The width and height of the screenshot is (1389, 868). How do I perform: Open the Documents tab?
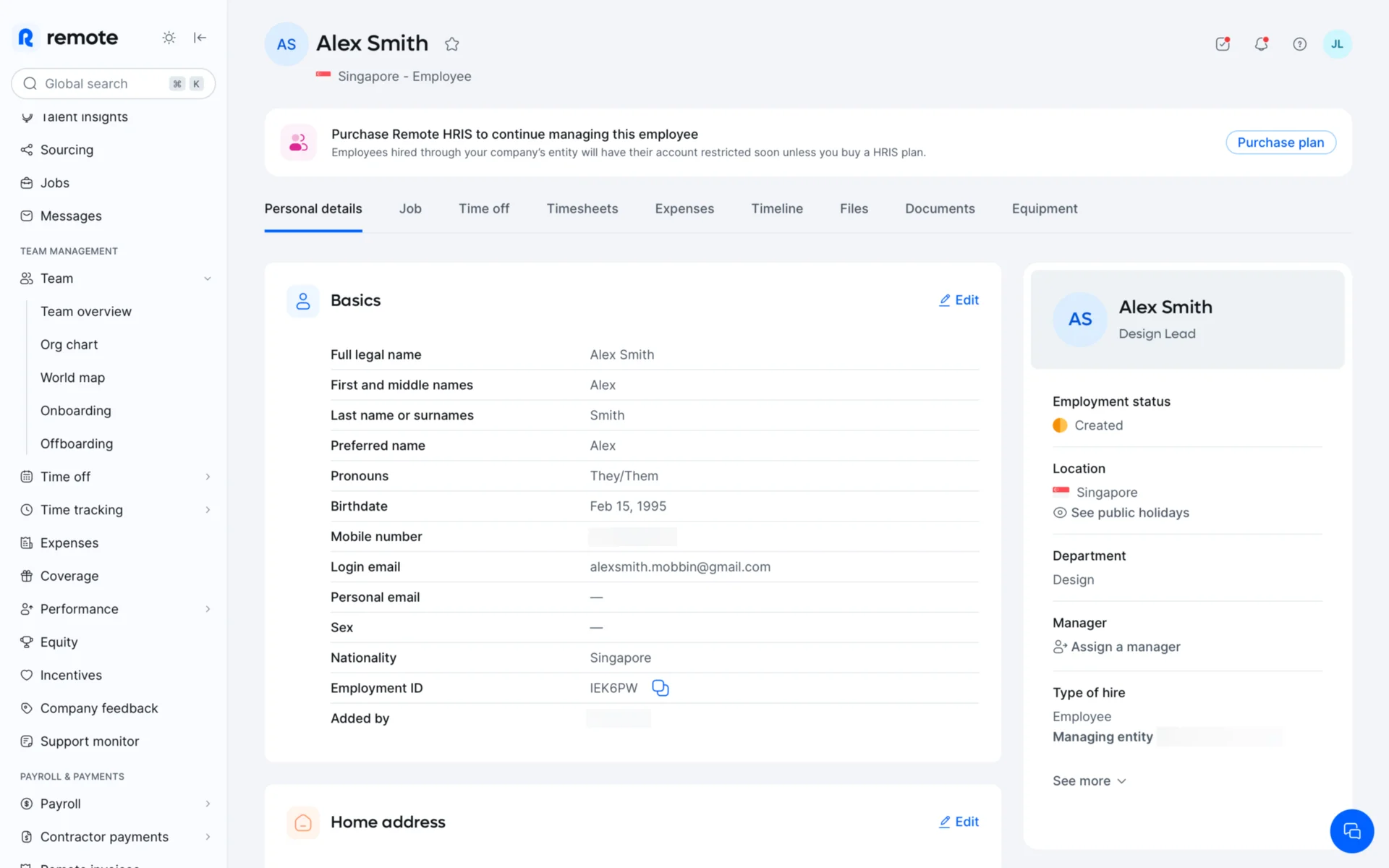tap(939, 208)
